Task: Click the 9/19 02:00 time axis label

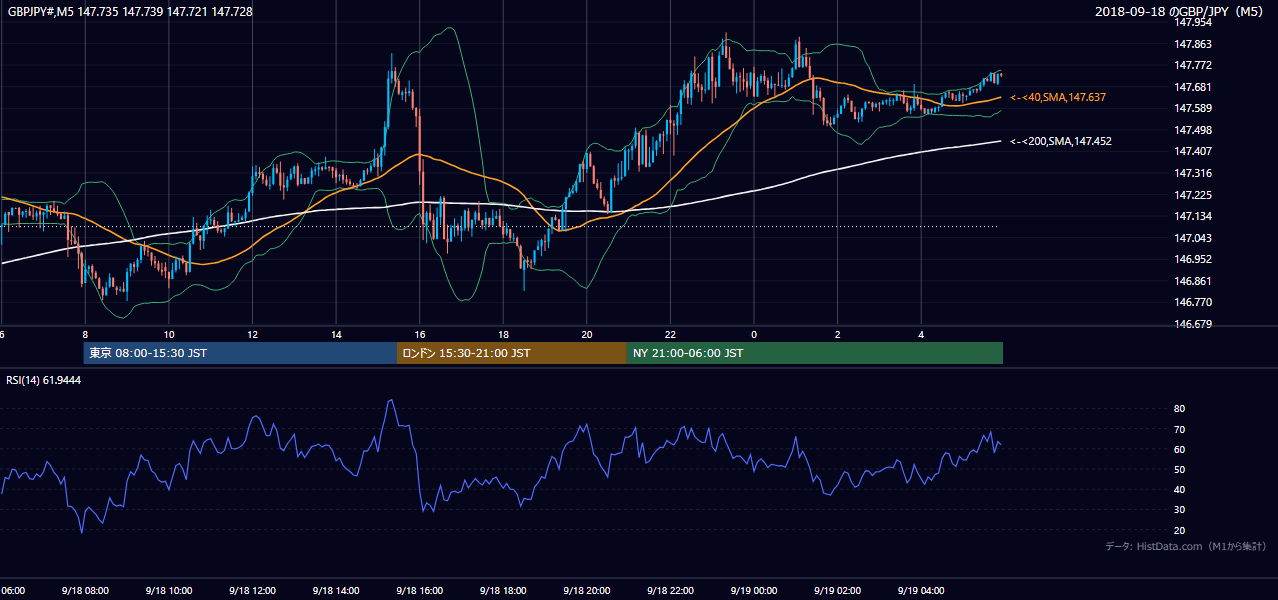Action: (x=838, y=590)
